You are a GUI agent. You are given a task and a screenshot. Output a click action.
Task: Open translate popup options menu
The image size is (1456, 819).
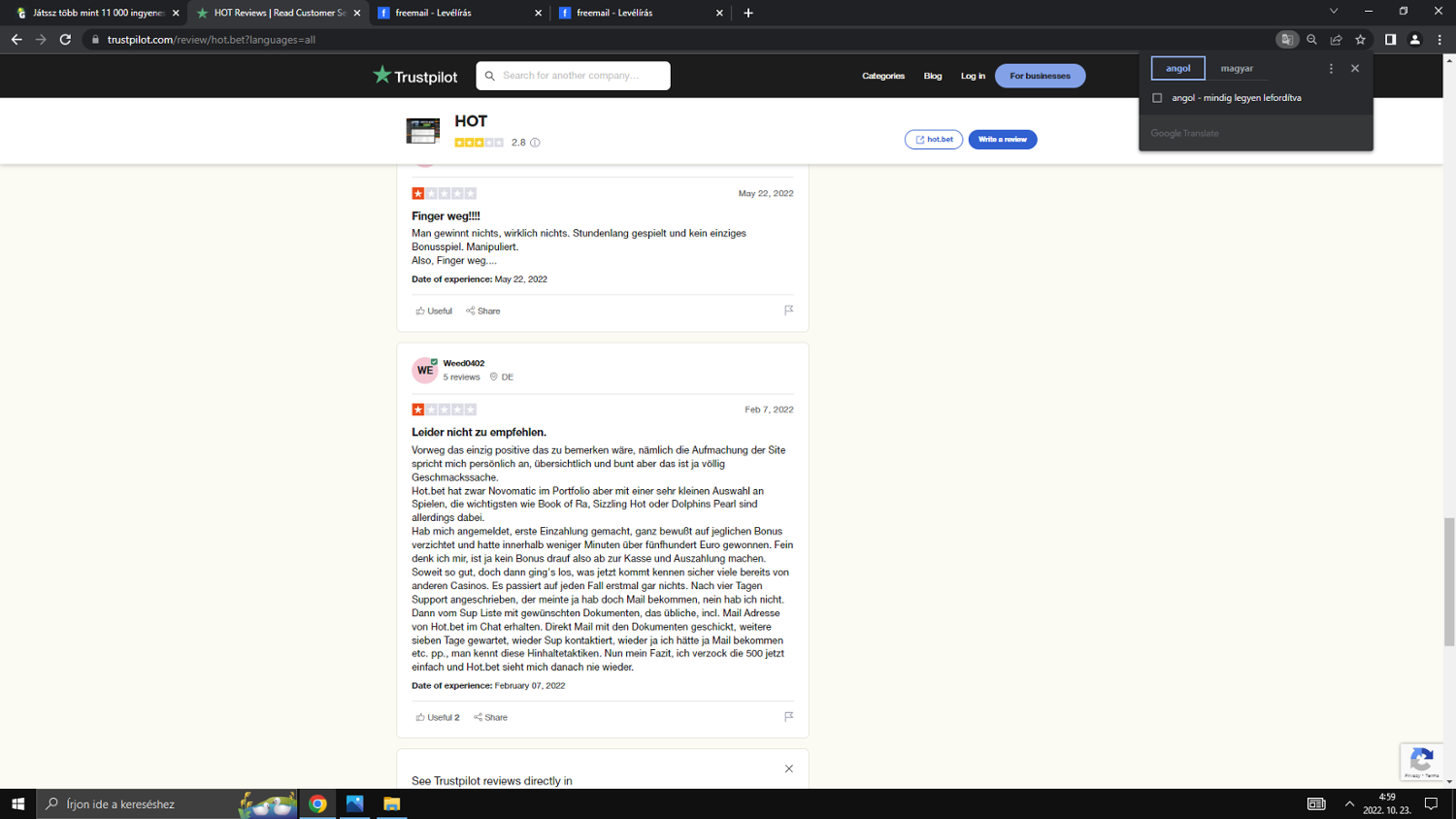1331,68
